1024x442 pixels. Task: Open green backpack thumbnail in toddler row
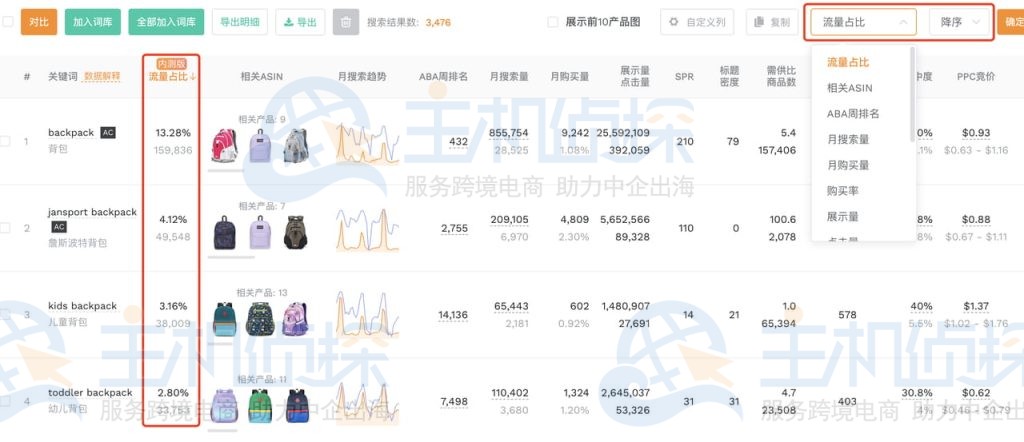click(260, 405)
